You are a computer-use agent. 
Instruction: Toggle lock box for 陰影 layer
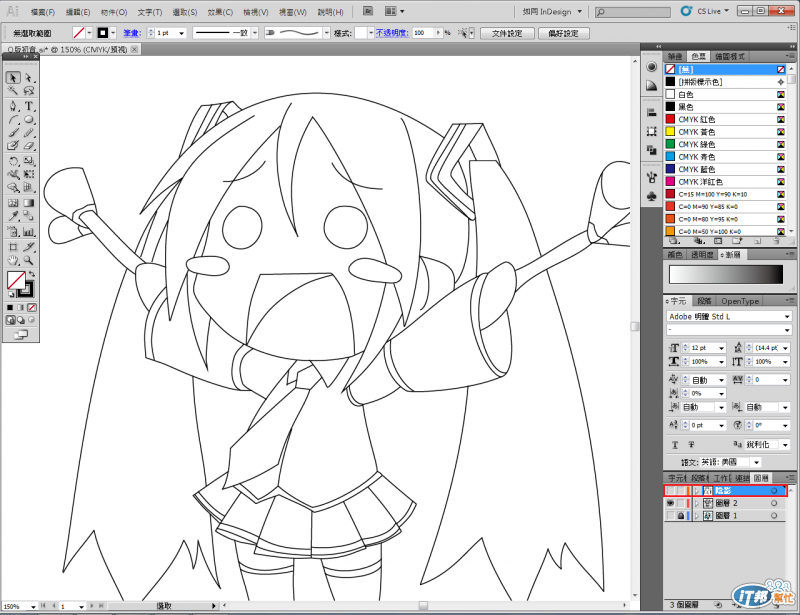tap(681, 490)
